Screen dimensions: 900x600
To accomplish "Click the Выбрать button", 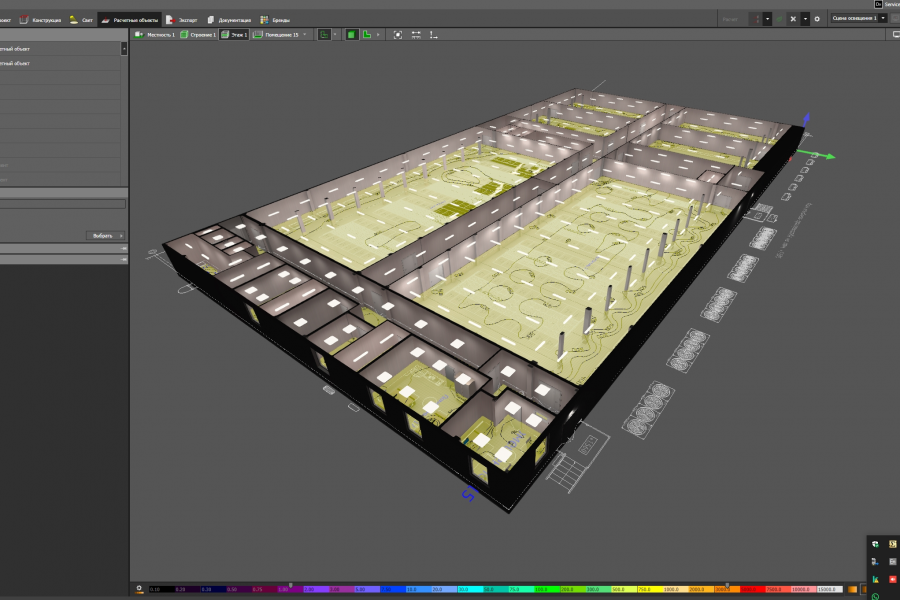I will coord(106,235).
